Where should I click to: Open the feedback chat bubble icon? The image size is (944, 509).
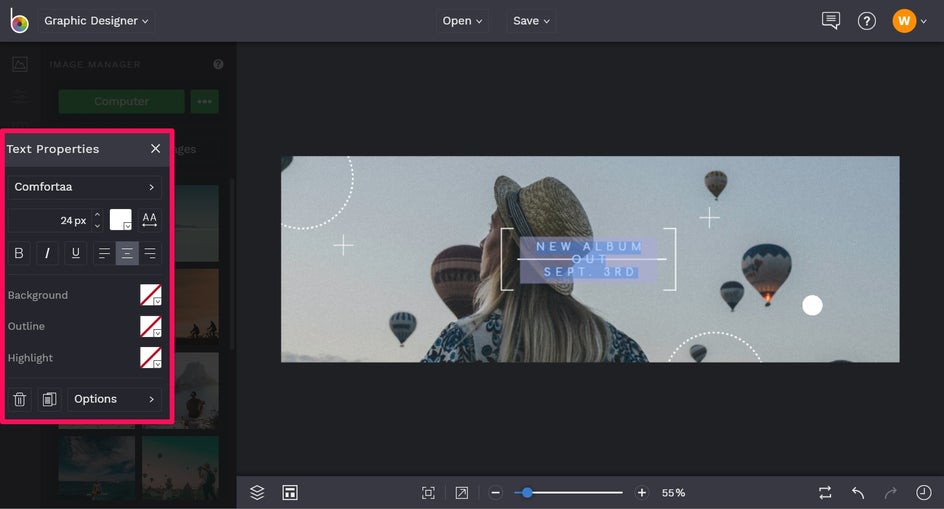click(x=830, y=21)
